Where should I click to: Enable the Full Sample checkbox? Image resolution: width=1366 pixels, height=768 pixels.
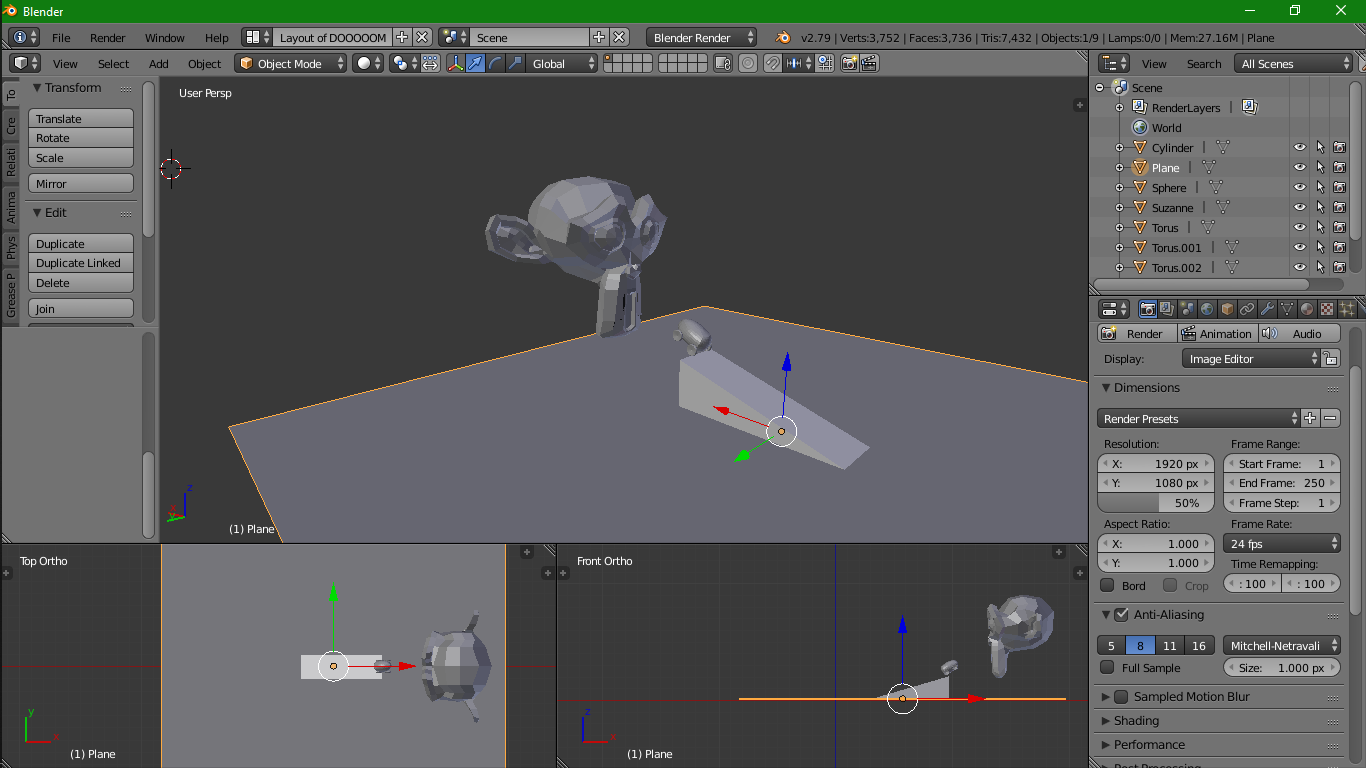pos(1107,668)
